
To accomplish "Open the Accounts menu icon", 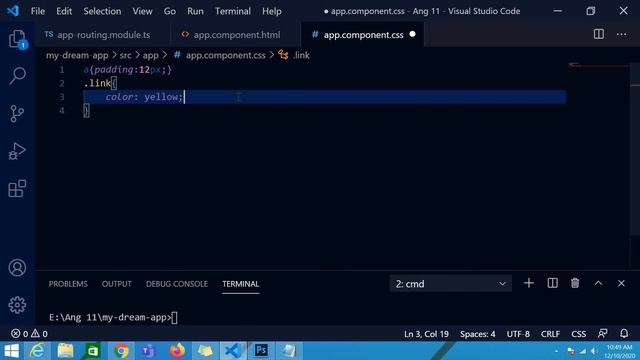I will pos(17,268).
